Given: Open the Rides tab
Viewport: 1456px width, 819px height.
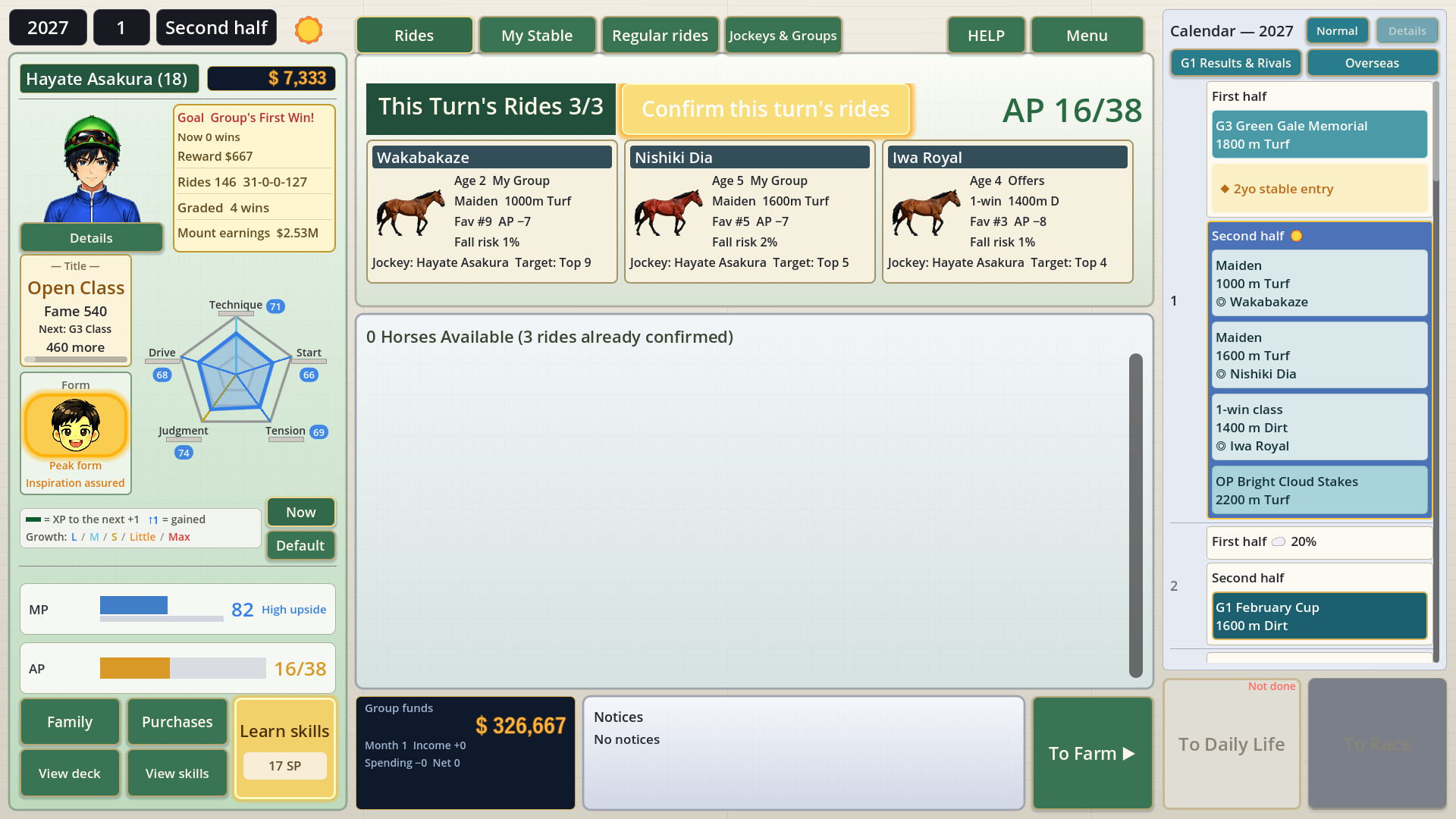Looking at the screenshot, I should (x=414, y=35).
